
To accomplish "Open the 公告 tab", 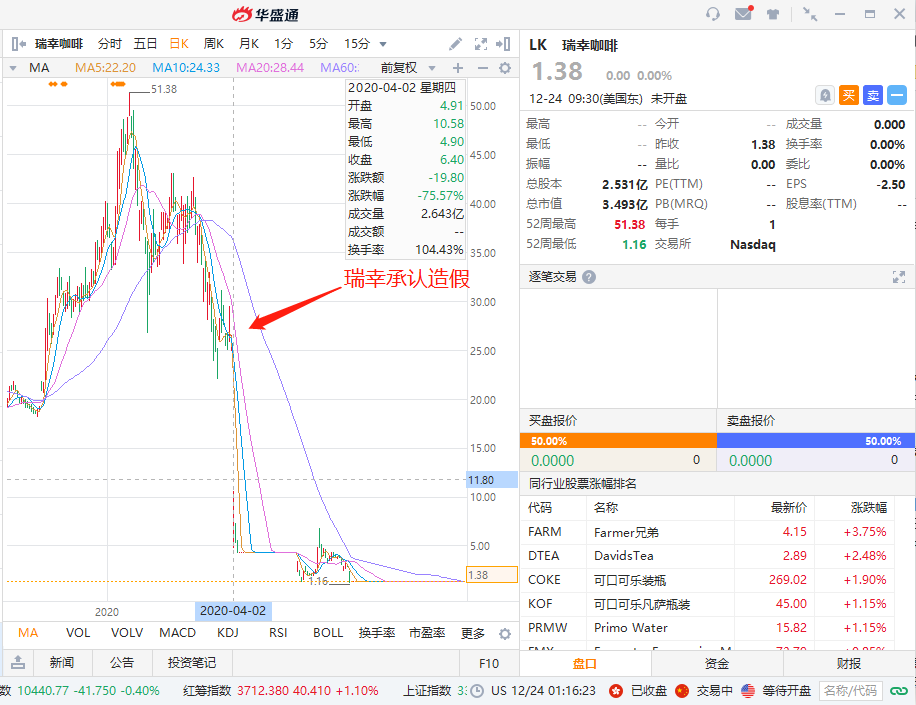I will (122, 662).
